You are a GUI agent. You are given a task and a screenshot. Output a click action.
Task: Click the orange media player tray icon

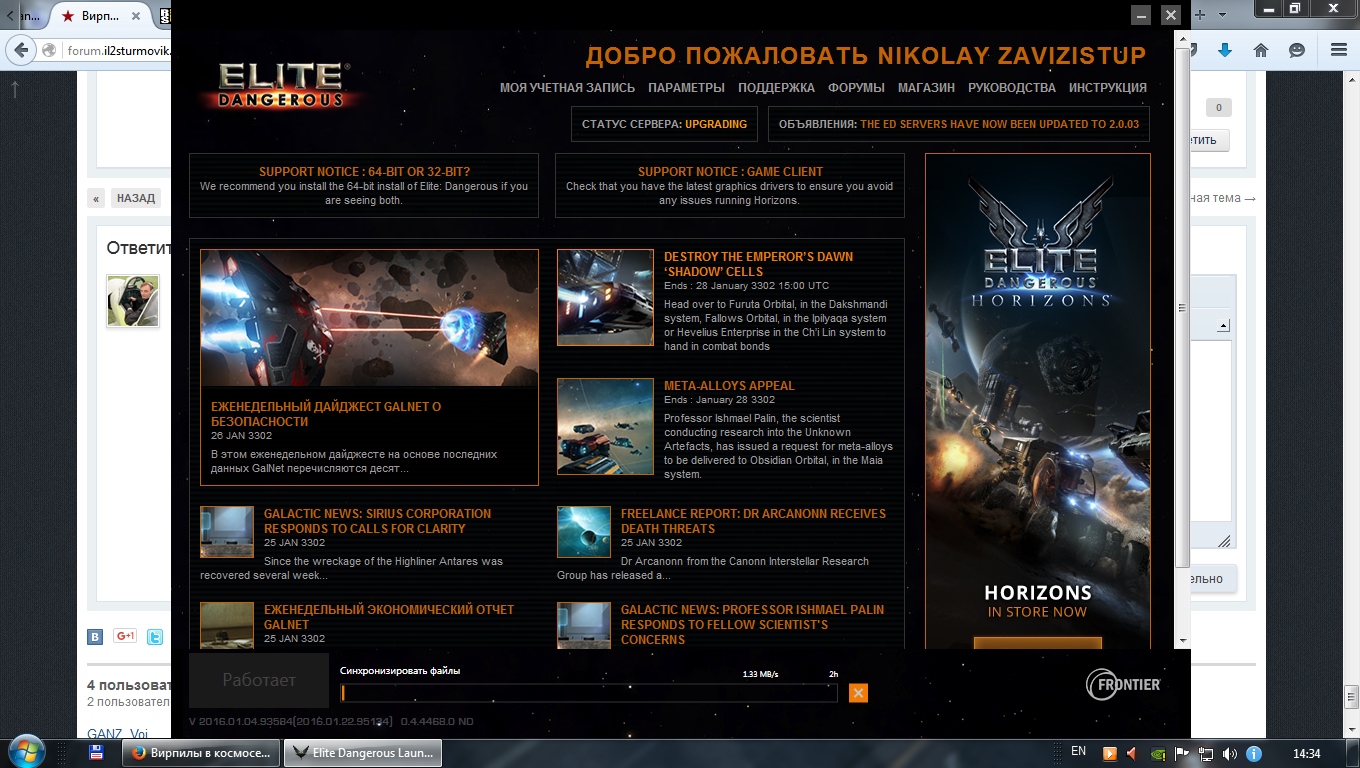tap(1110, 753)
